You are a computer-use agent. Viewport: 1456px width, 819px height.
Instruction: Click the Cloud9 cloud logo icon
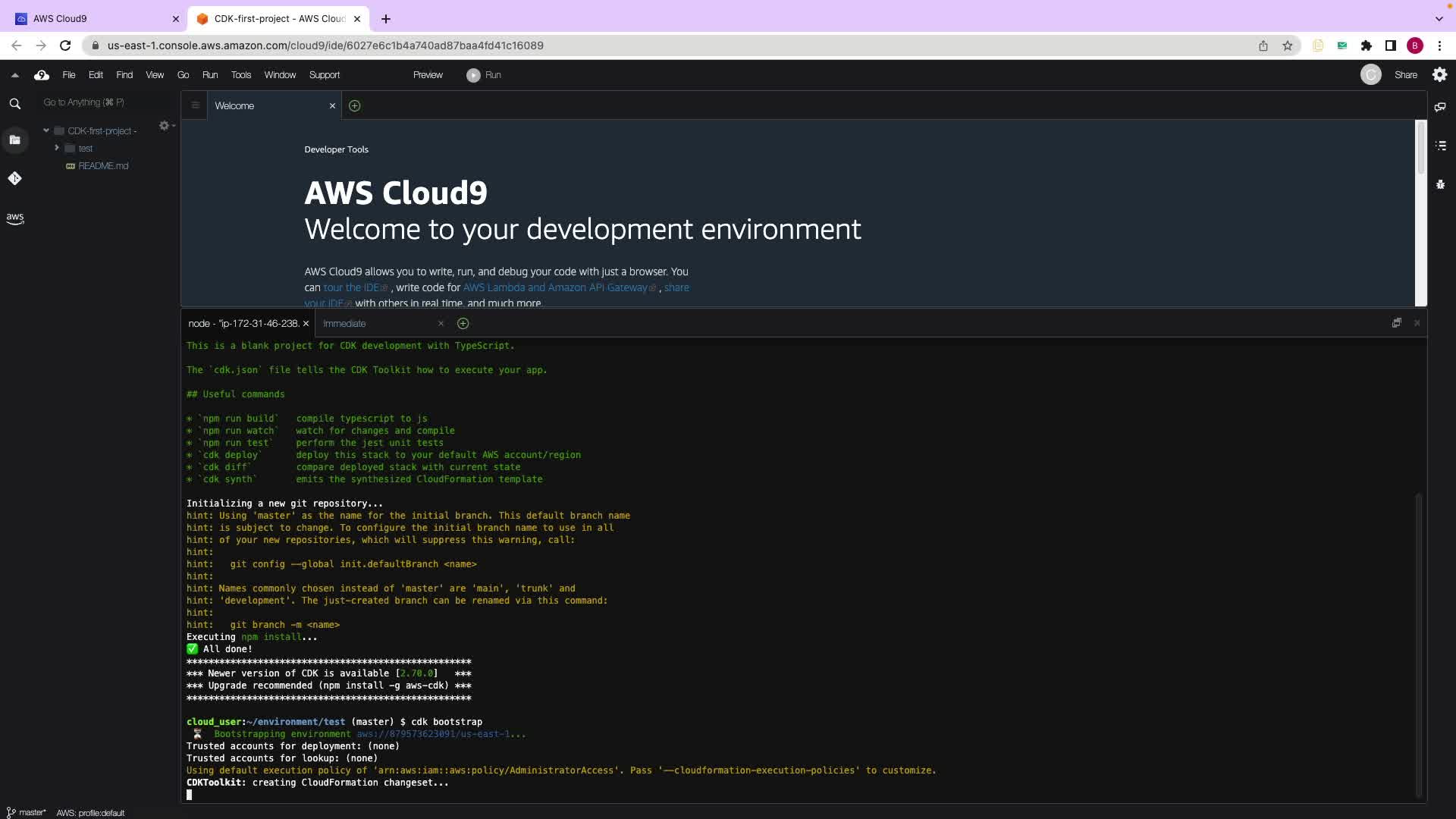coord(42,75)
